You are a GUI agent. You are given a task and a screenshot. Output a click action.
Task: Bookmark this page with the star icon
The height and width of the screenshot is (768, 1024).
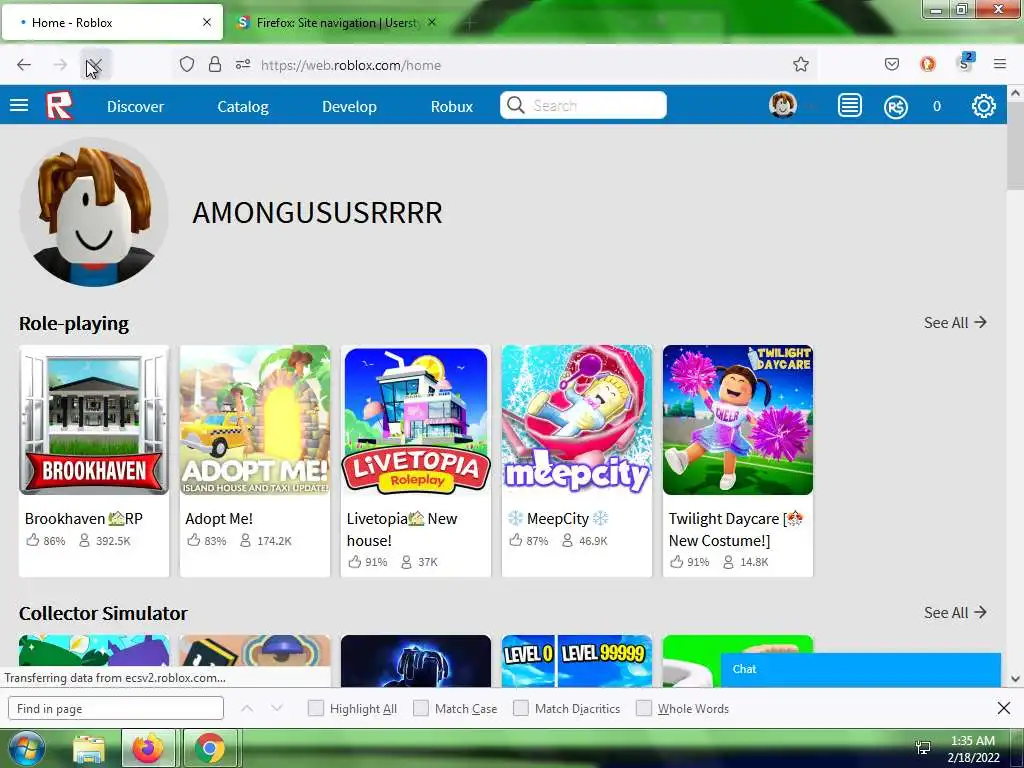point(801,64)
